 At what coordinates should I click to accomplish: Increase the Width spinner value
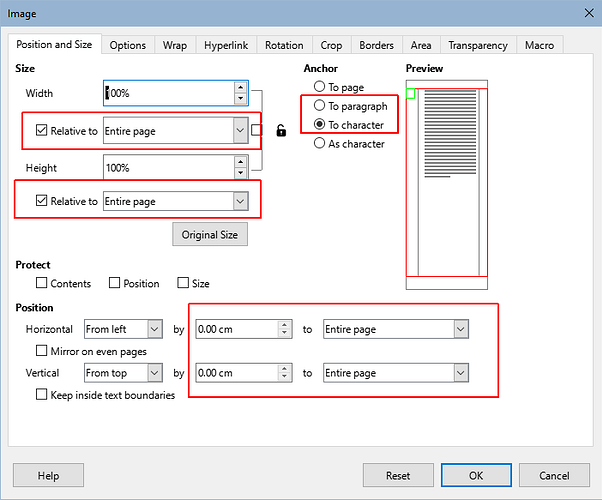[x=241, y=88]
